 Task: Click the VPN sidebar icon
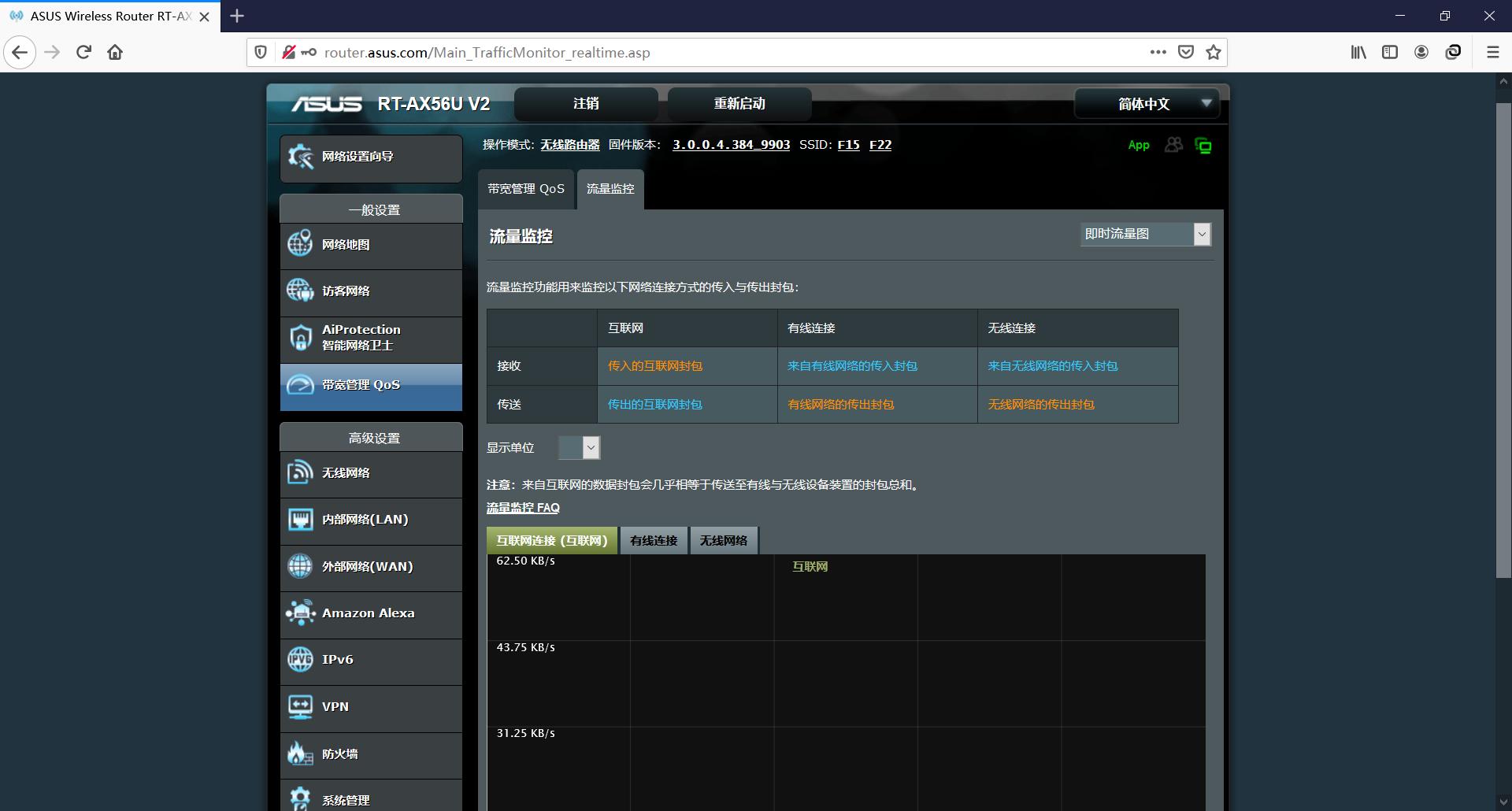pyautogui.click(x=300, y=706)
